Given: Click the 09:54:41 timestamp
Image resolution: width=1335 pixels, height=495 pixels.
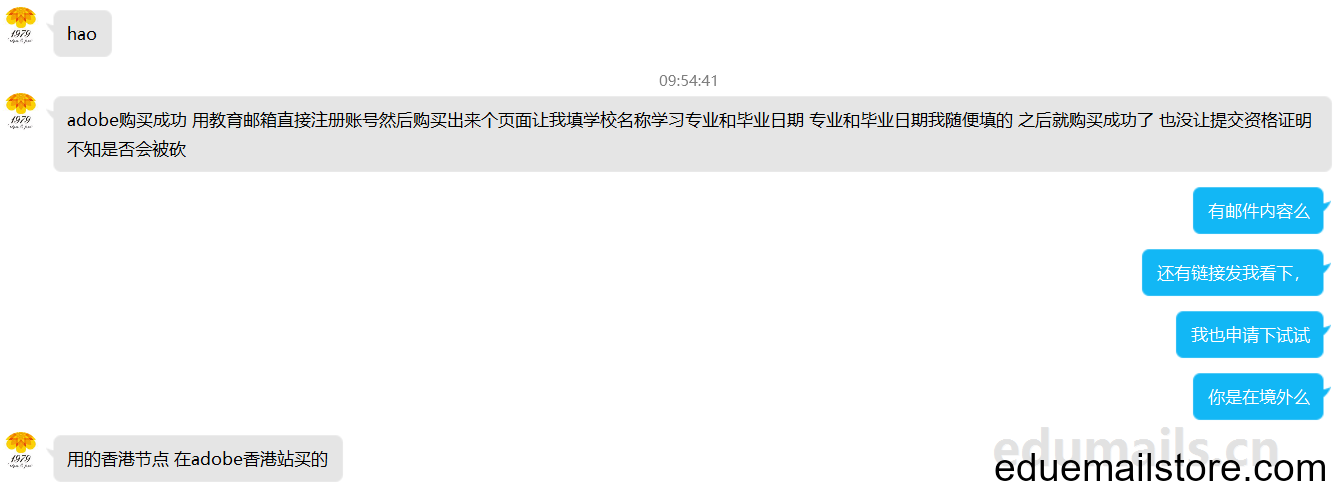Looking at the screenshot, I should 688,80.
